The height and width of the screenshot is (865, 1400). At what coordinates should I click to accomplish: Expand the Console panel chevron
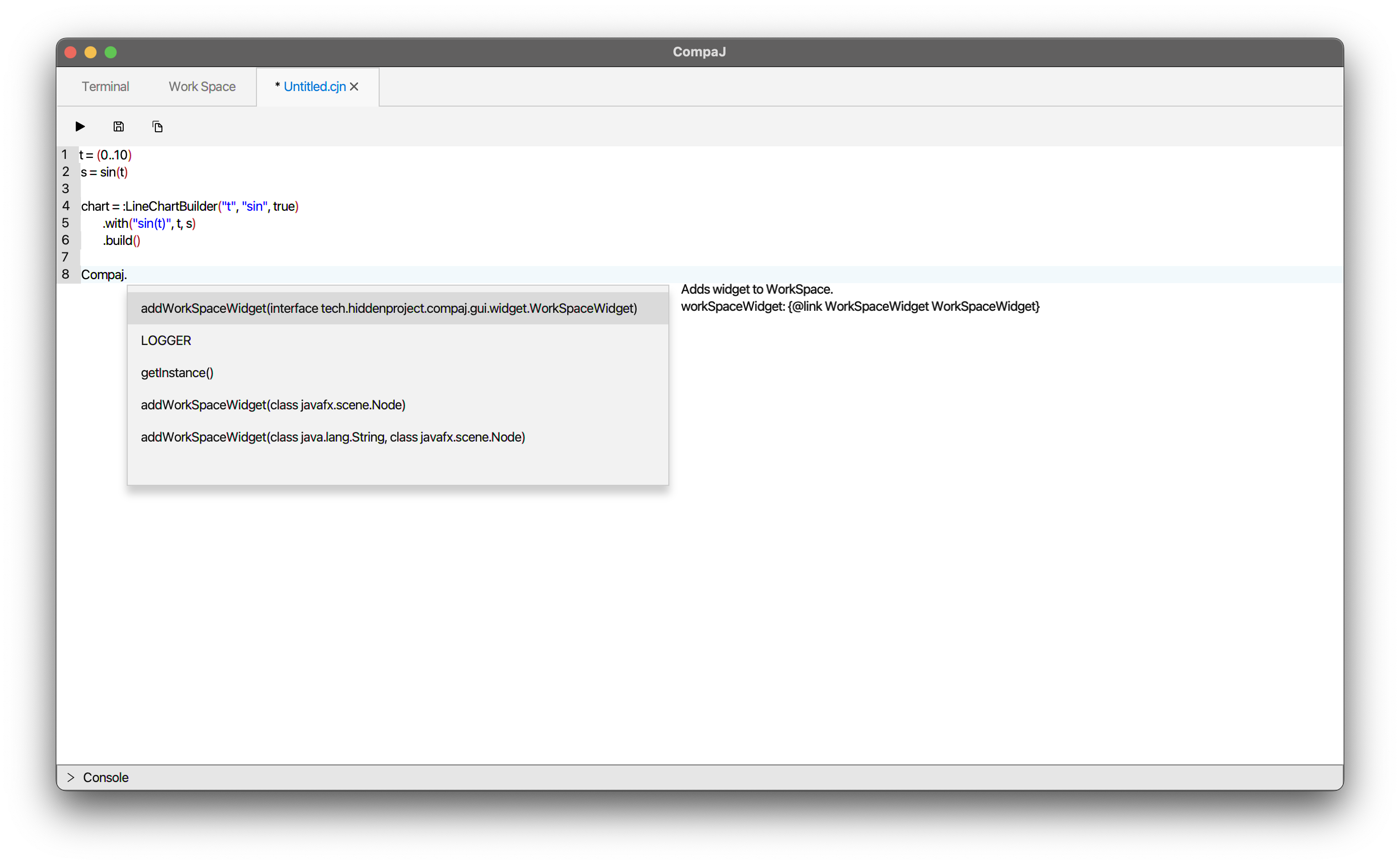(x=71, y=777)
